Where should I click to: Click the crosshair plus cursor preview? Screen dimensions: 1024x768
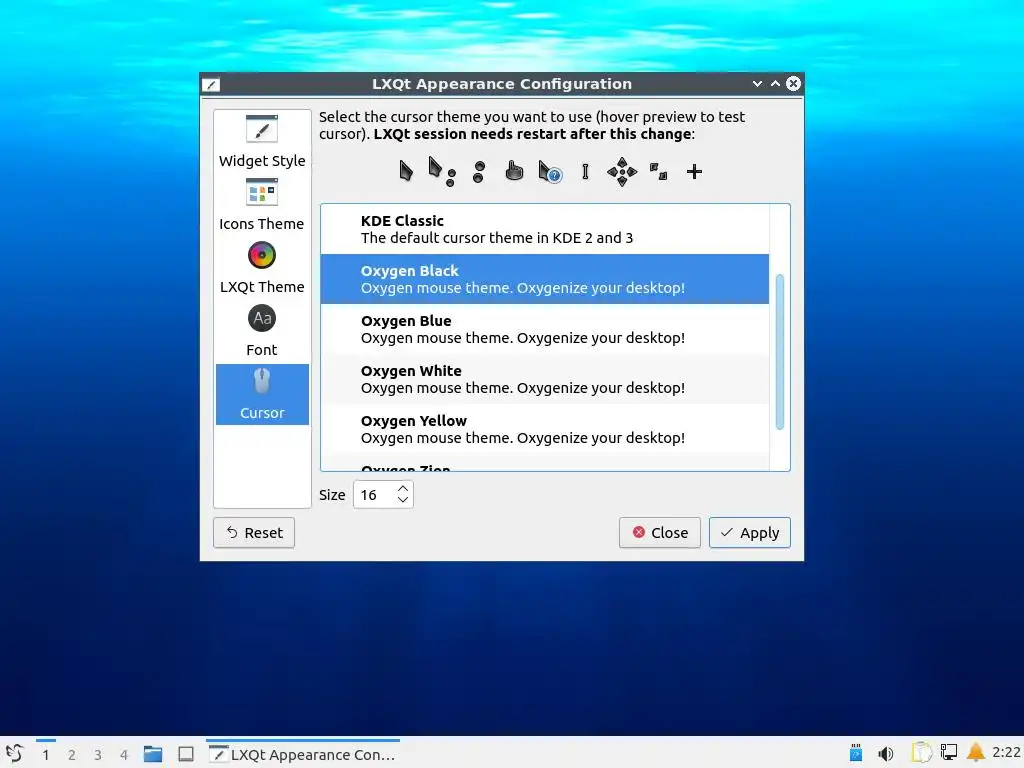click(x=694, y=172)
